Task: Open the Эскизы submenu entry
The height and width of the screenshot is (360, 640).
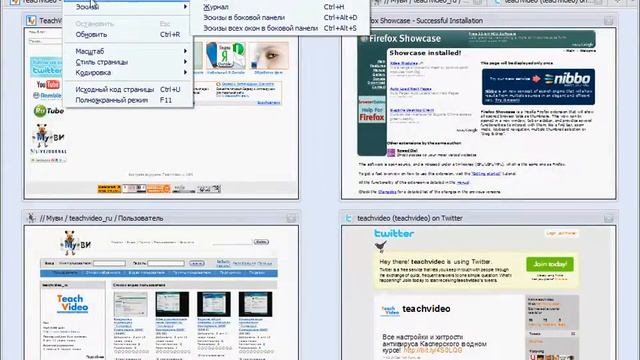Action: pyautogui.click(x=129, y=7)
